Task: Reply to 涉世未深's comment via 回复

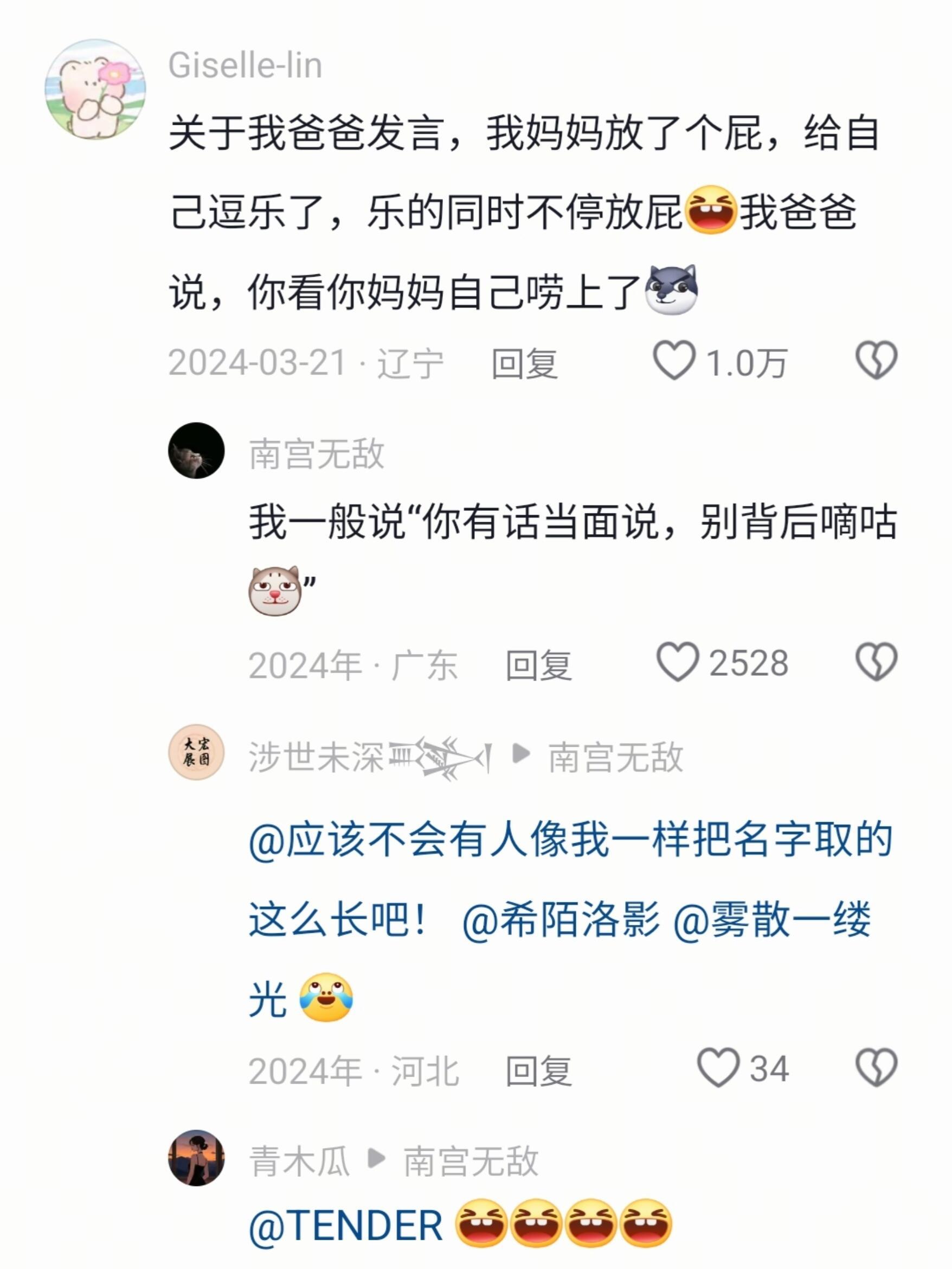Action: click(x=538, y=1071)
